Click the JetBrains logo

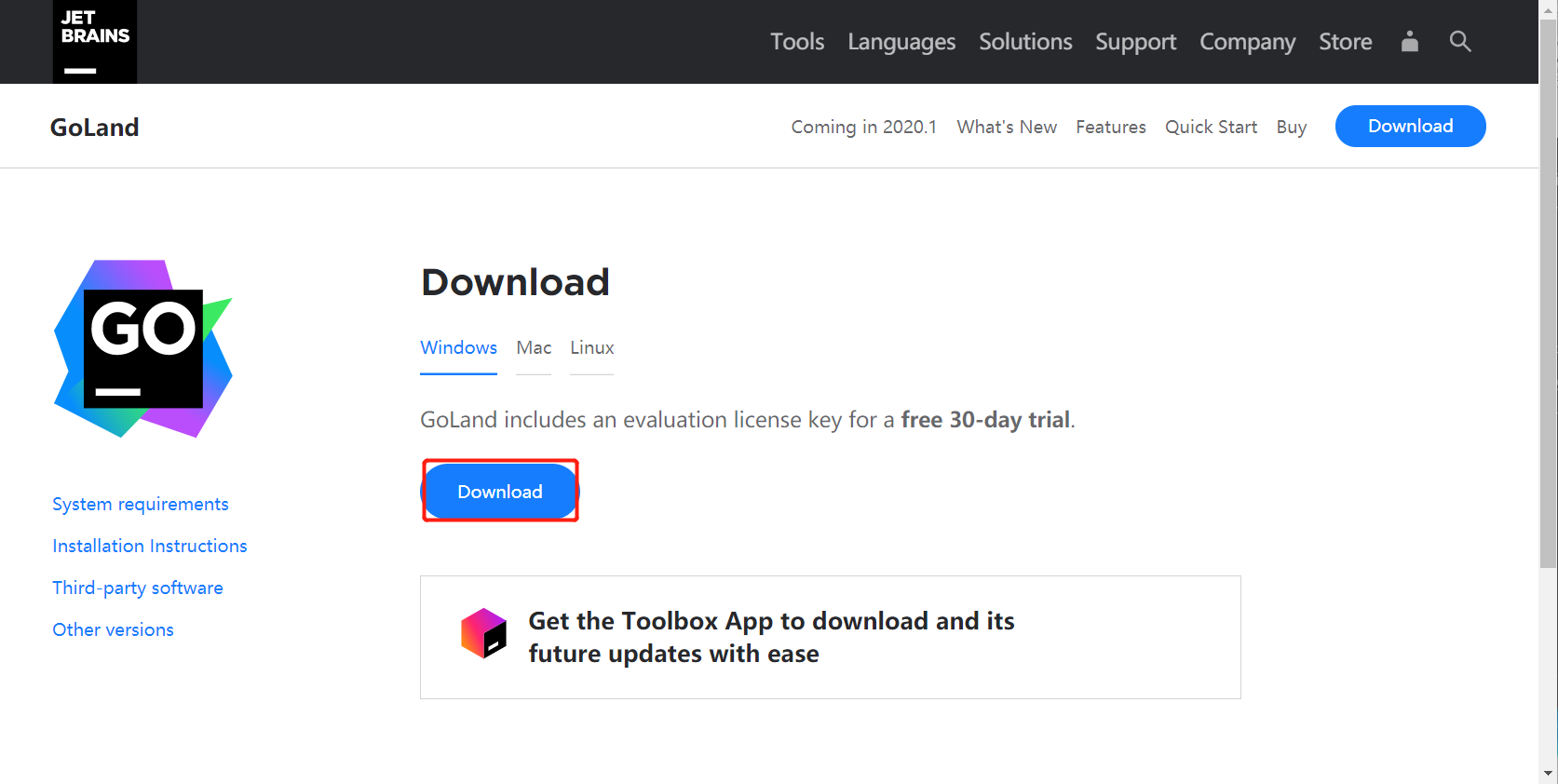click(x=95, y=42)
